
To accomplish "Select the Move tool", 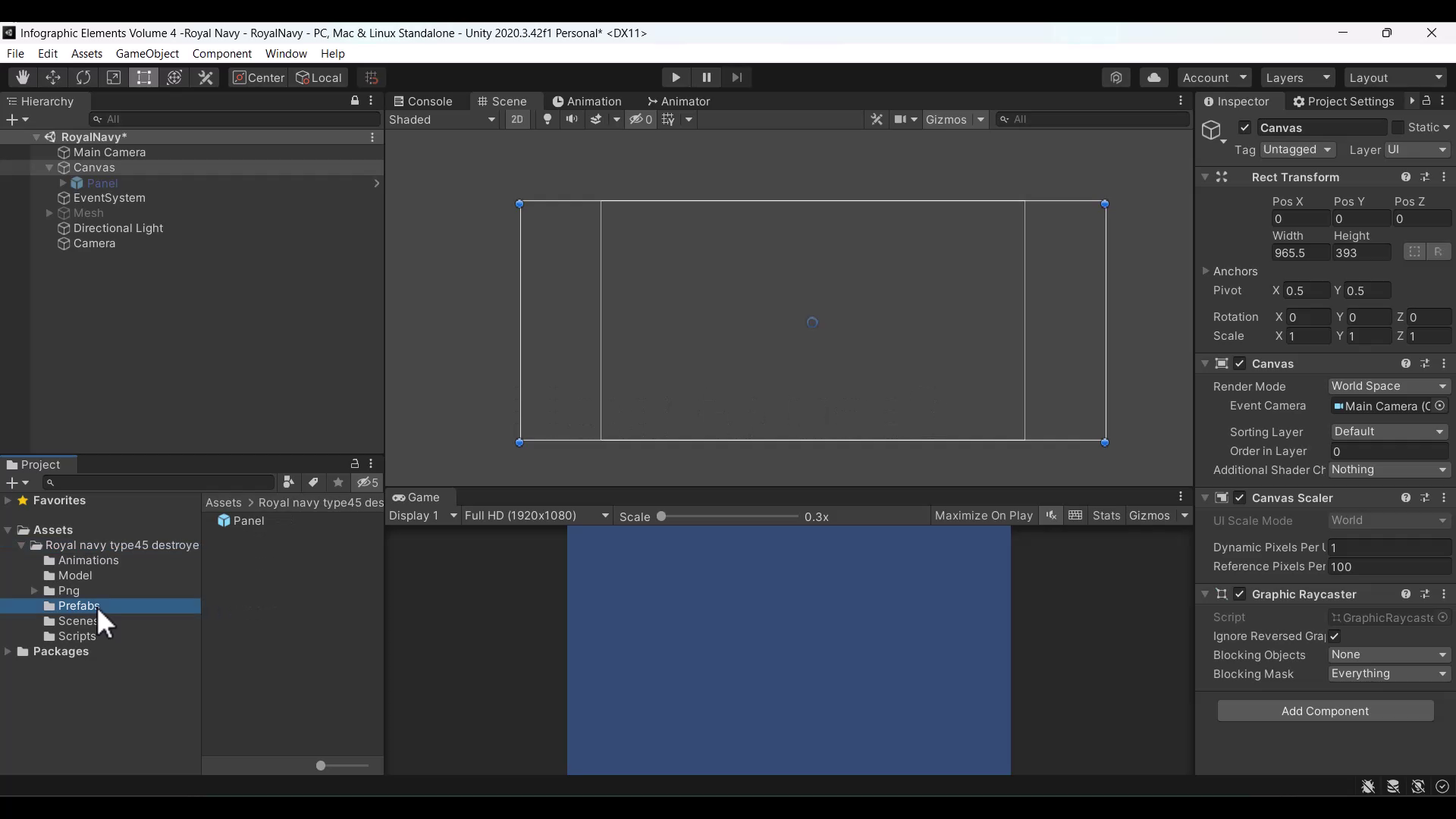I will (x=53, y=77).
